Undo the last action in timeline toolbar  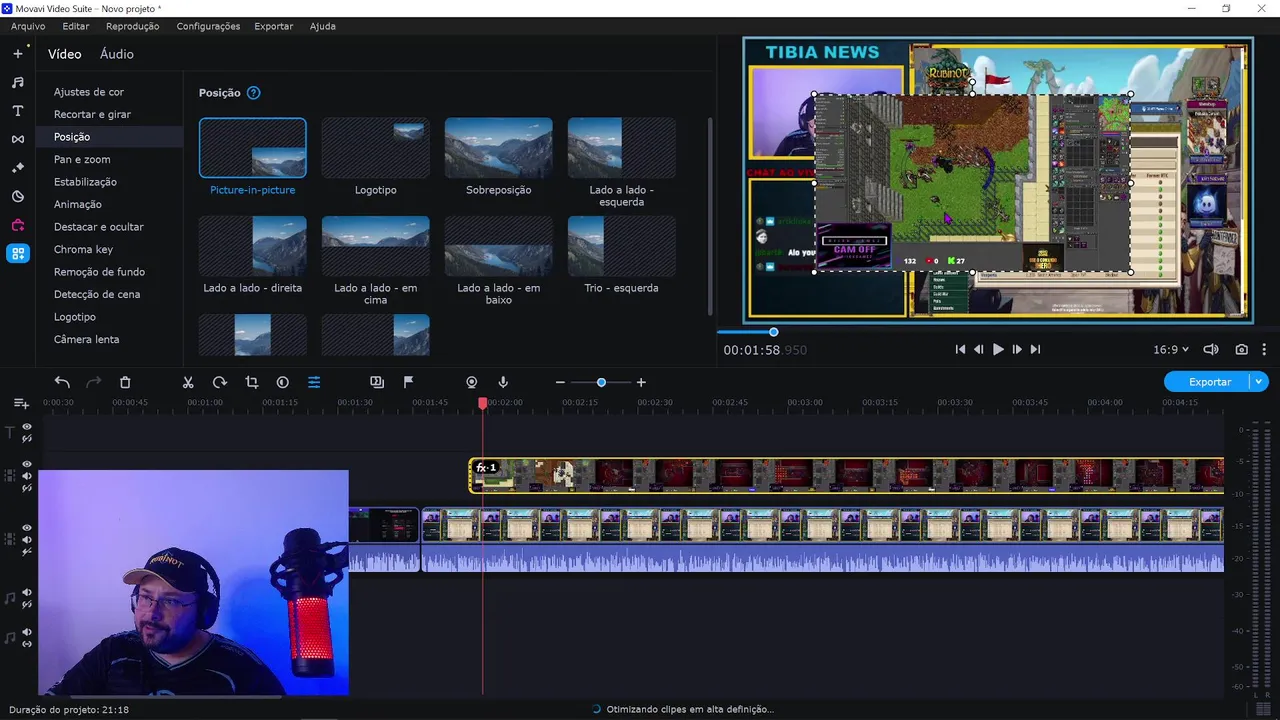[62, 382]
